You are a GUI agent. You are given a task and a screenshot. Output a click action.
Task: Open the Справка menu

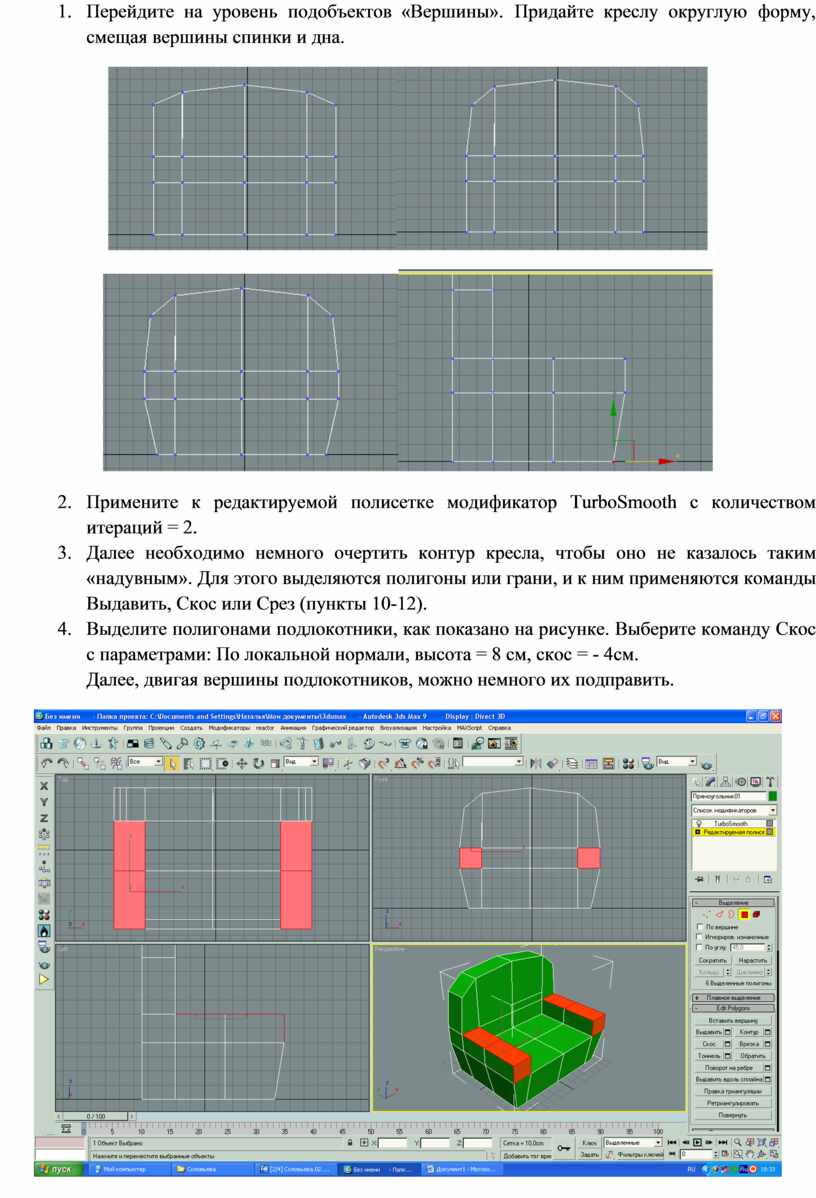pyautogui.click(x=499, y=728)
